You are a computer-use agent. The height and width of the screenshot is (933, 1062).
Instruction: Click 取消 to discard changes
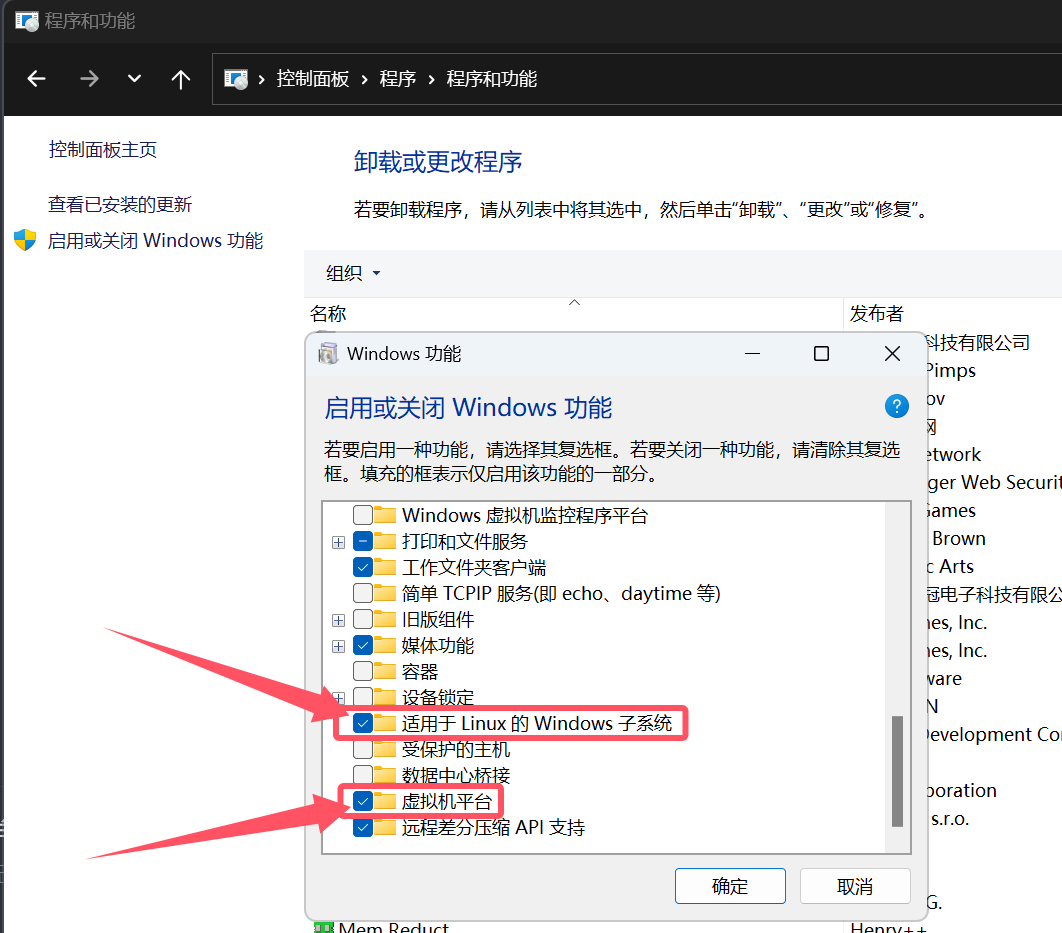click(855, 886)
